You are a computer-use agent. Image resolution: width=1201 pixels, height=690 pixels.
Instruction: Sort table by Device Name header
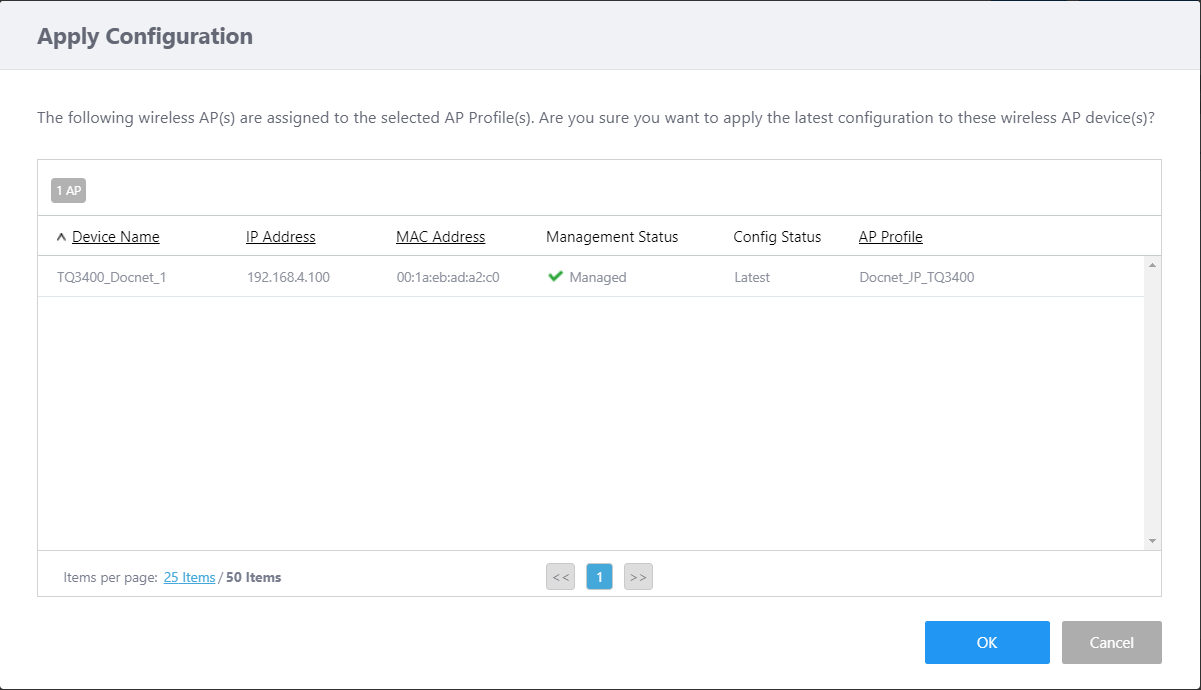click(115, 237)
